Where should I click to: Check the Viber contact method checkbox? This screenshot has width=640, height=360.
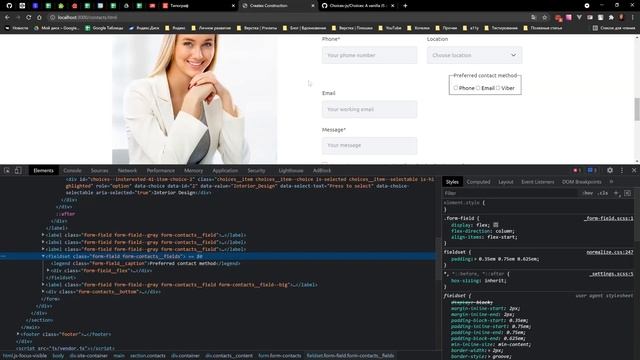click(498, 88)
